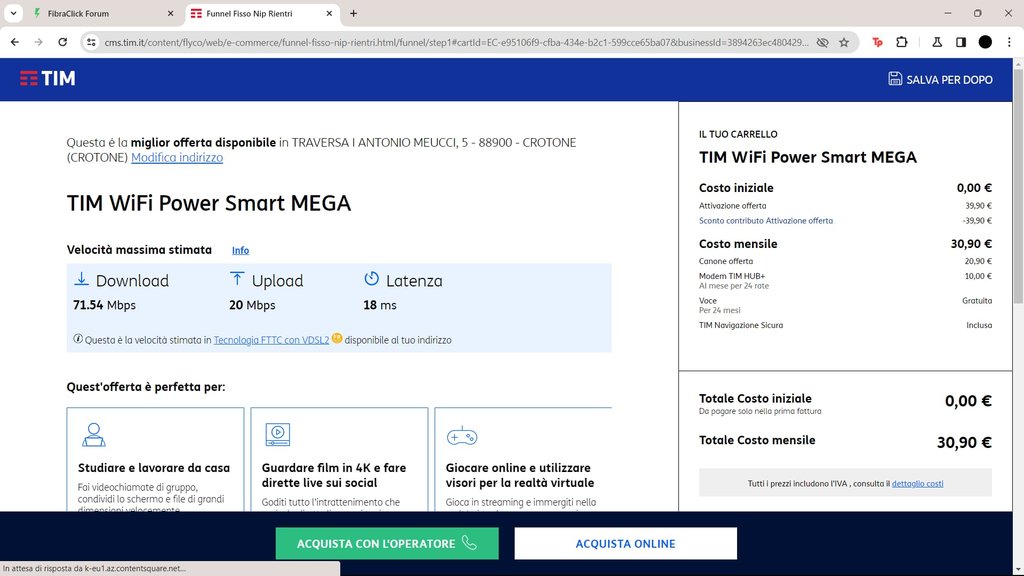Click the Upload arrow icon

point(237,280)
